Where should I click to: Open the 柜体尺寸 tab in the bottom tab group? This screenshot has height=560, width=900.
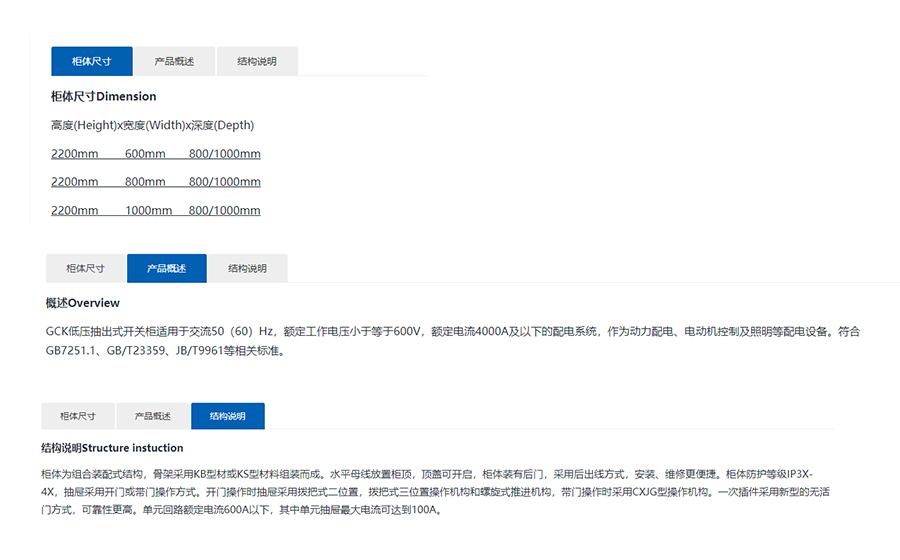pos(78,416)
